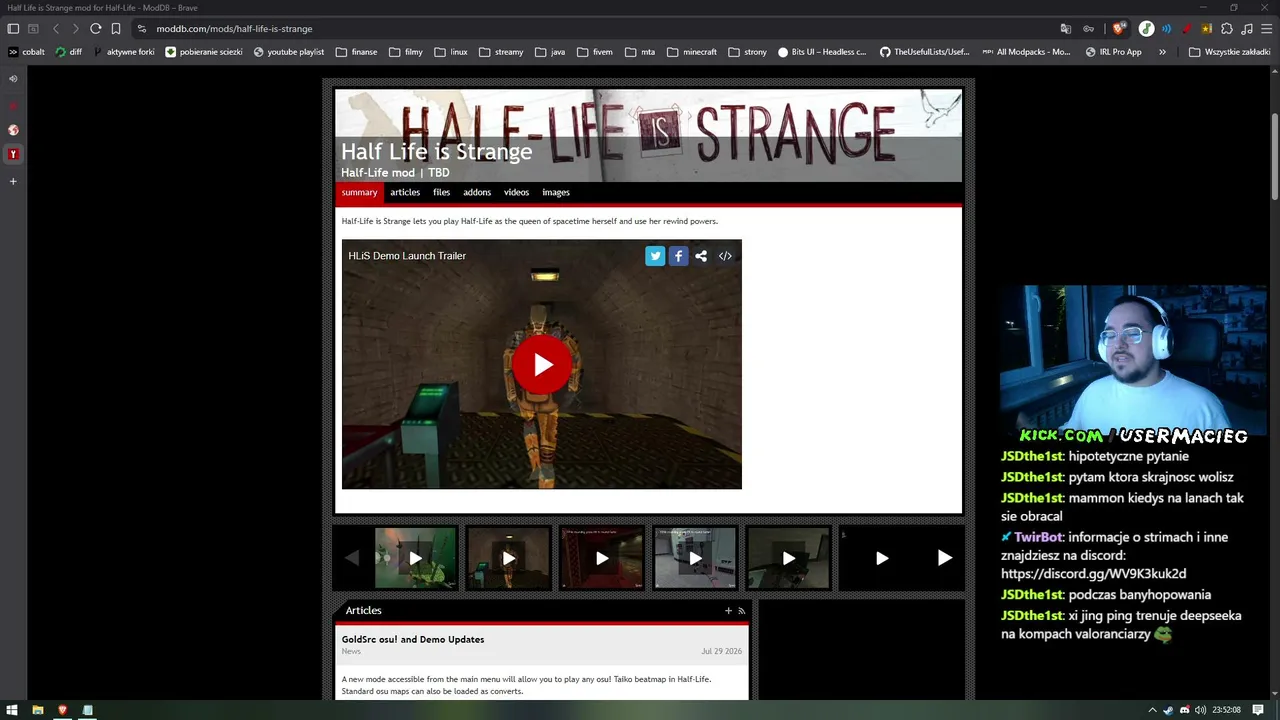This screenshot has width=1280, height=720.
Task: Add a new article with plus icon
Action: point(728,611)
